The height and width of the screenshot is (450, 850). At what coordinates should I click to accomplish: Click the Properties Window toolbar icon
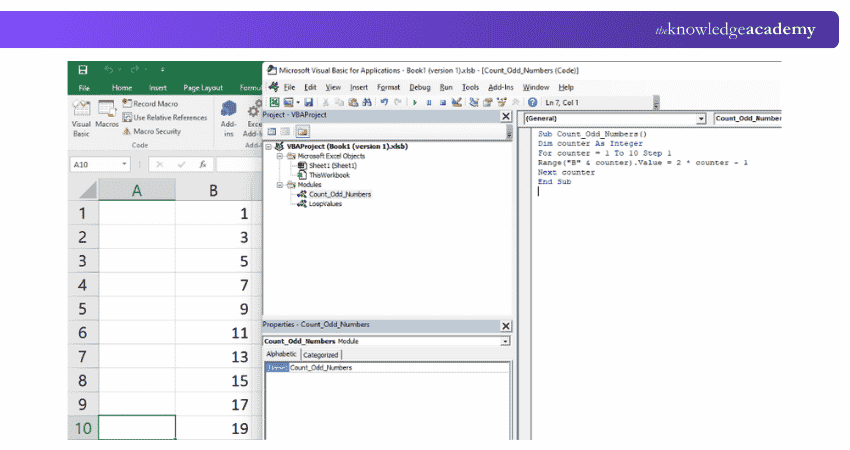coord(487,102)
